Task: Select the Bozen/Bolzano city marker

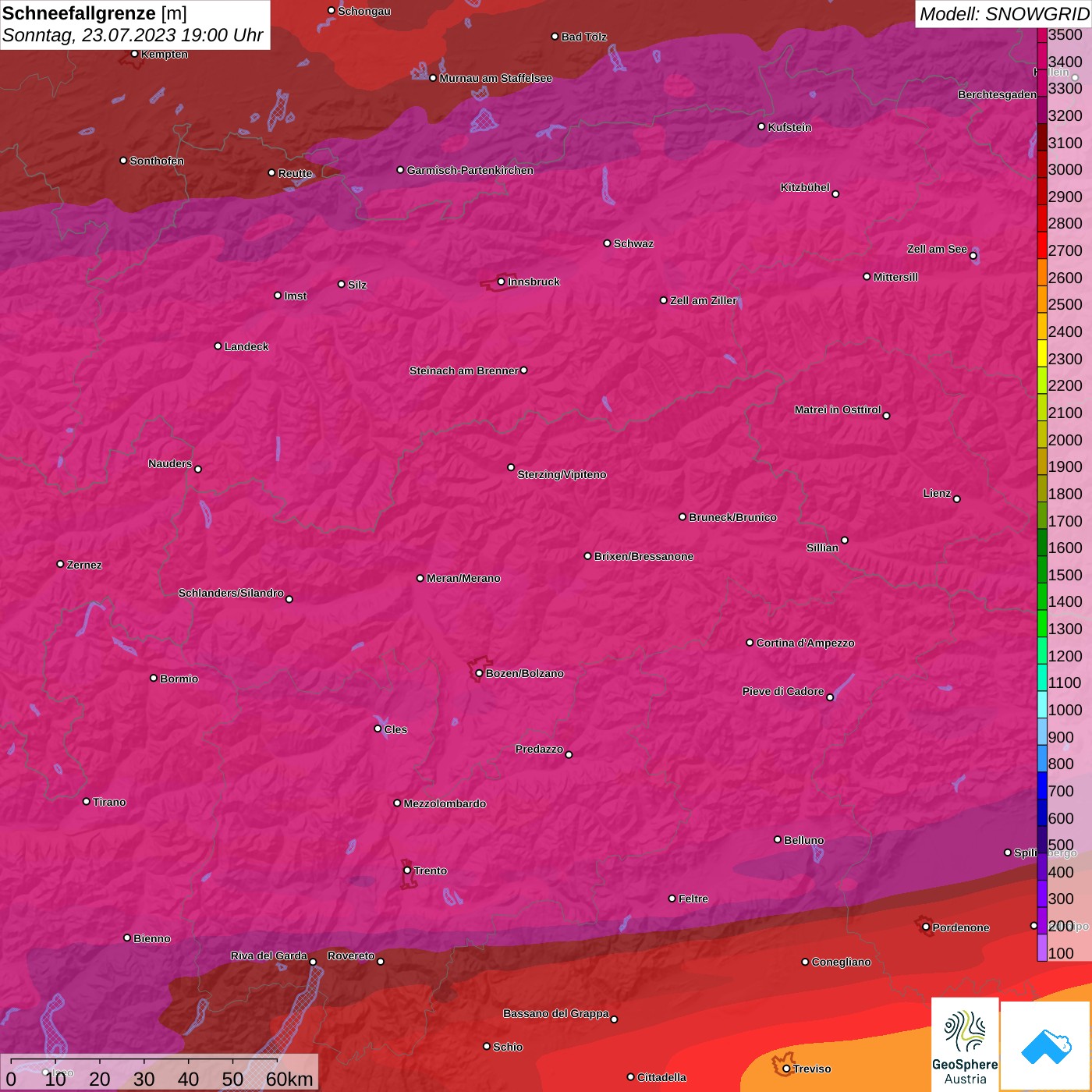Action: point(479,673)
